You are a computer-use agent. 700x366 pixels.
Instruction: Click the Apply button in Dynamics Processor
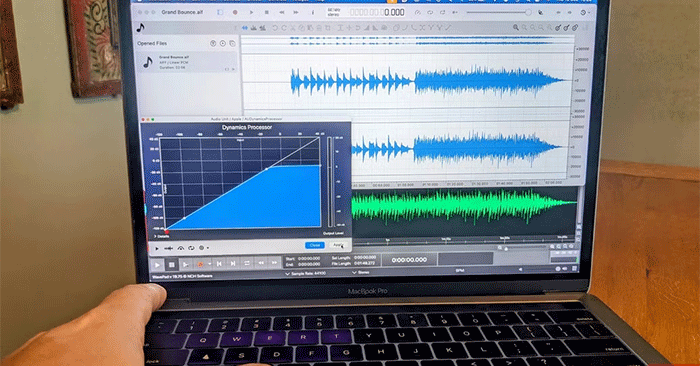338,245
